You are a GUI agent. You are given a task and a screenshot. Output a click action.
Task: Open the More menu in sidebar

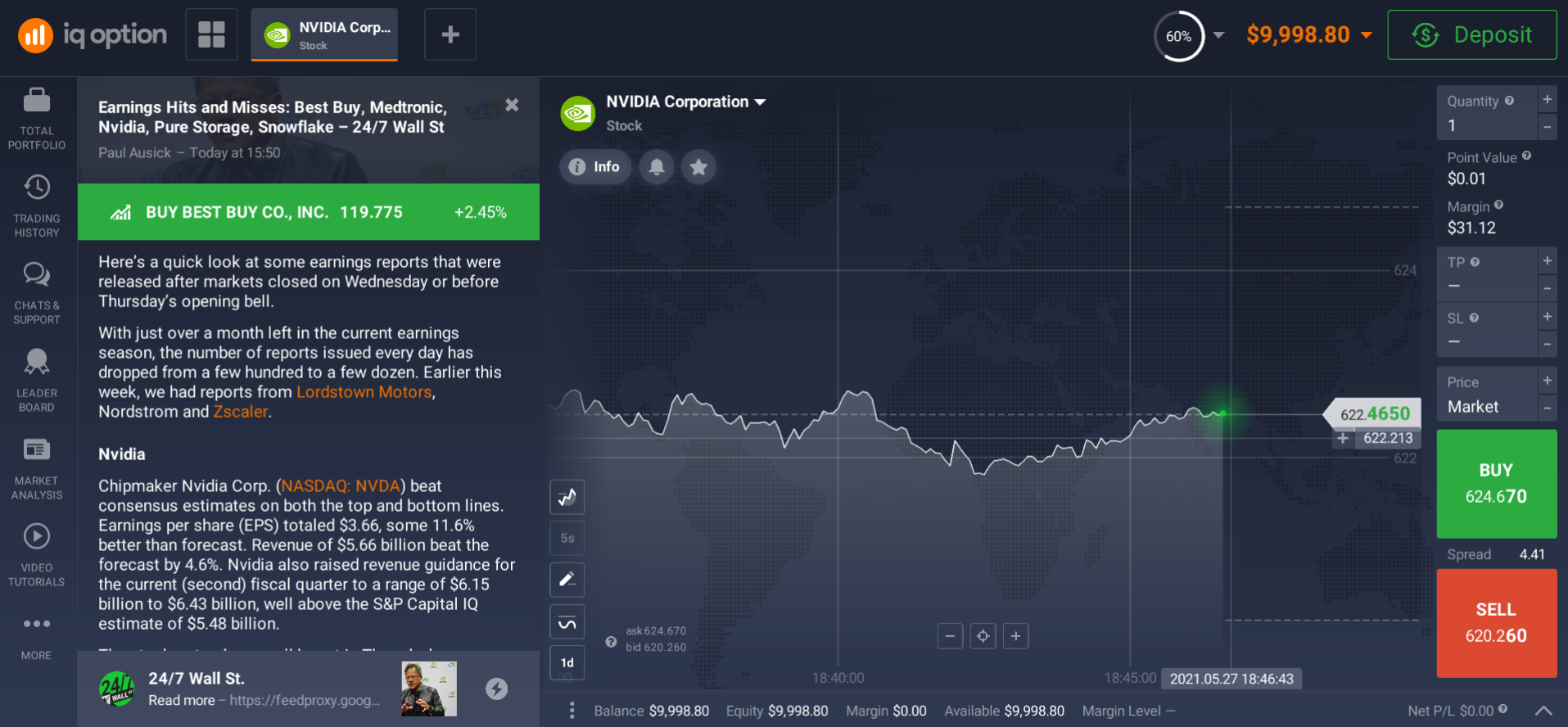[37, 638]
